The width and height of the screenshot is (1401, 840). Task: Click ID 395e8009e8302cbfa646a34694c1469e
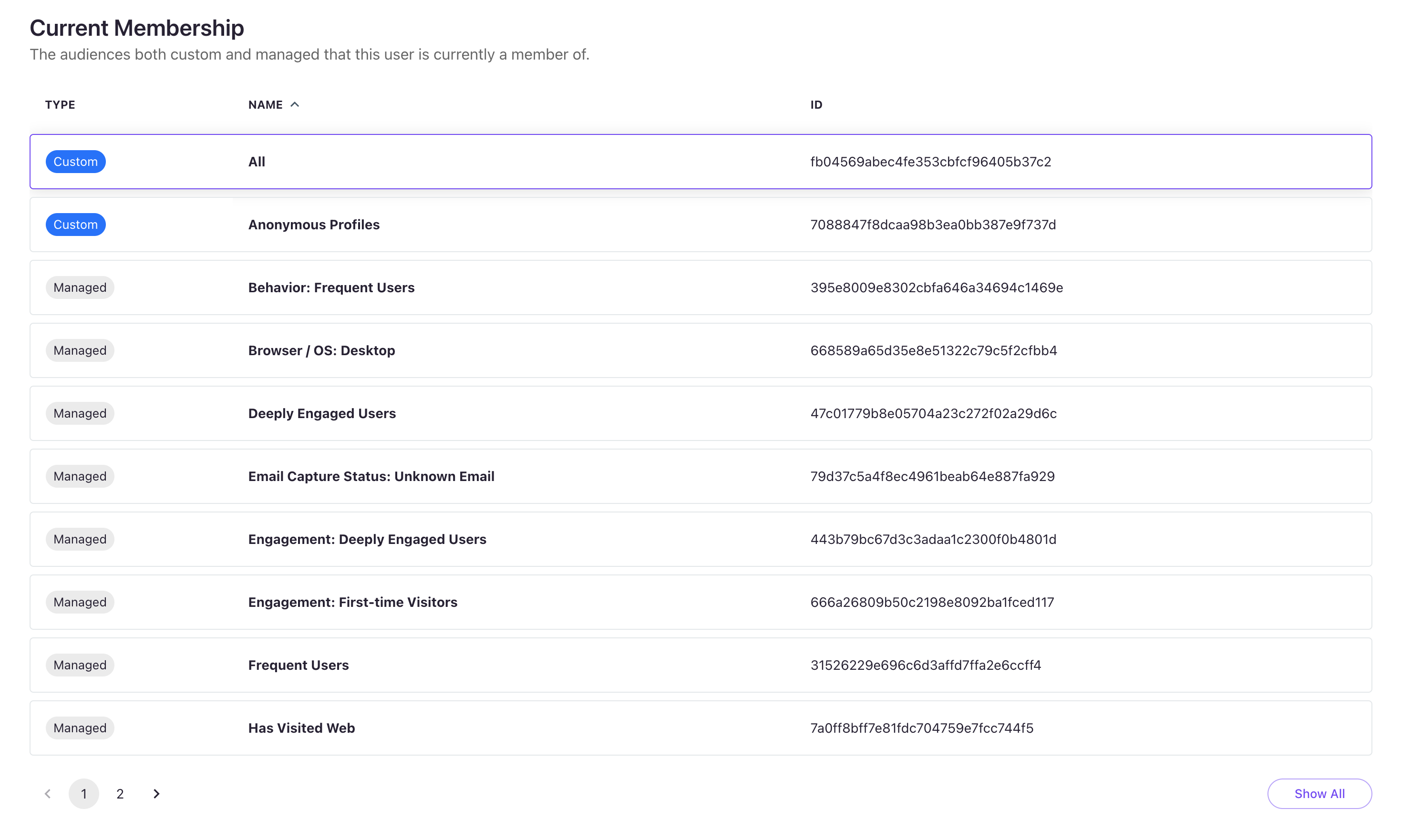(936, 287)
